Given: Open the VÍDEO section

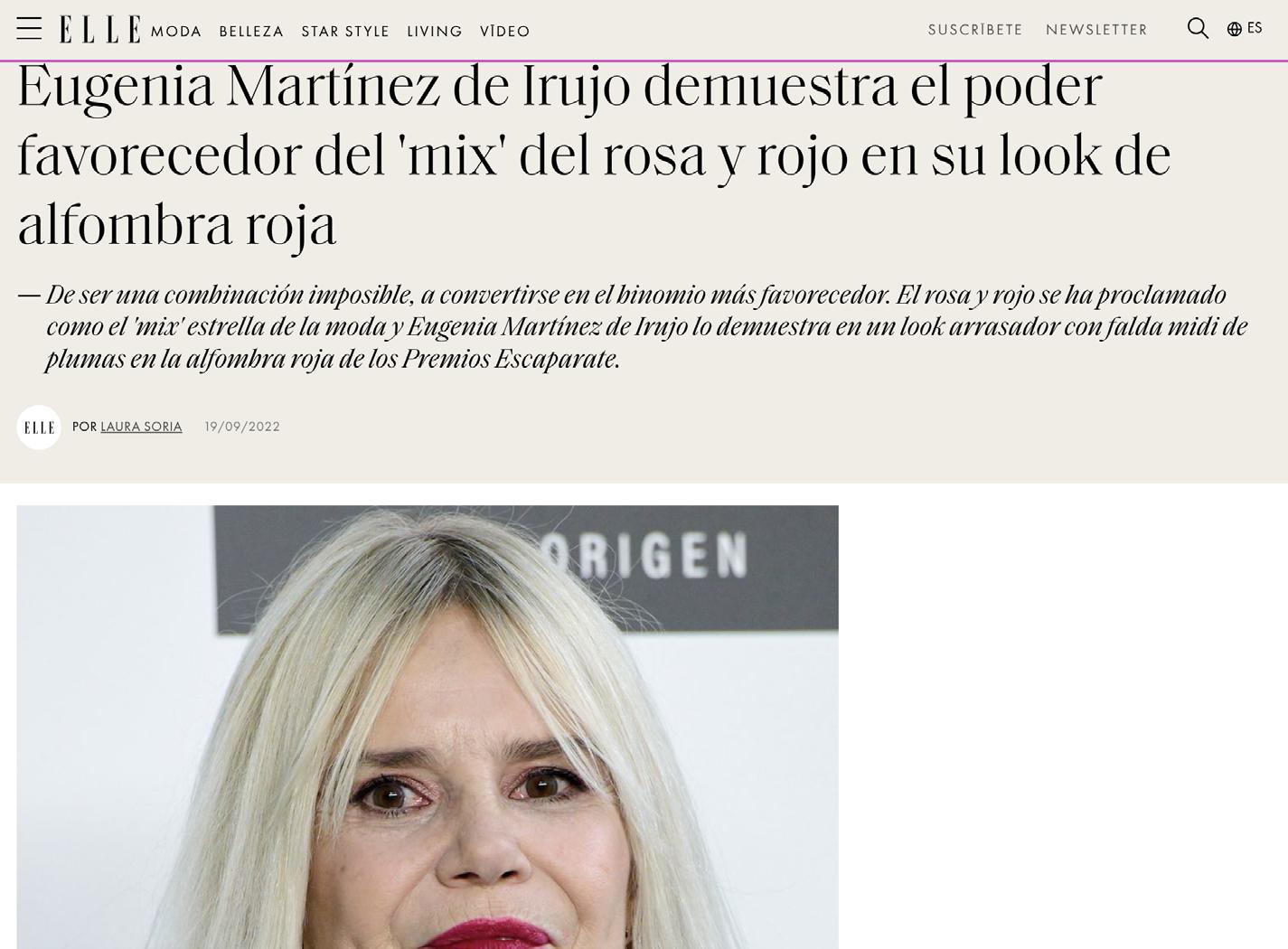Looking at the screenshot, I should pos(505,32).
